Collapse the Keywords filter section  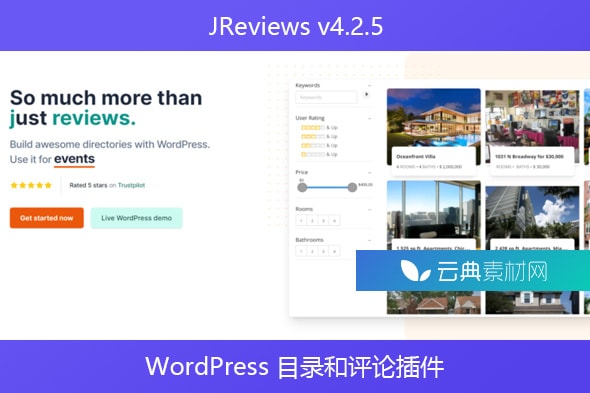point(370,85)
